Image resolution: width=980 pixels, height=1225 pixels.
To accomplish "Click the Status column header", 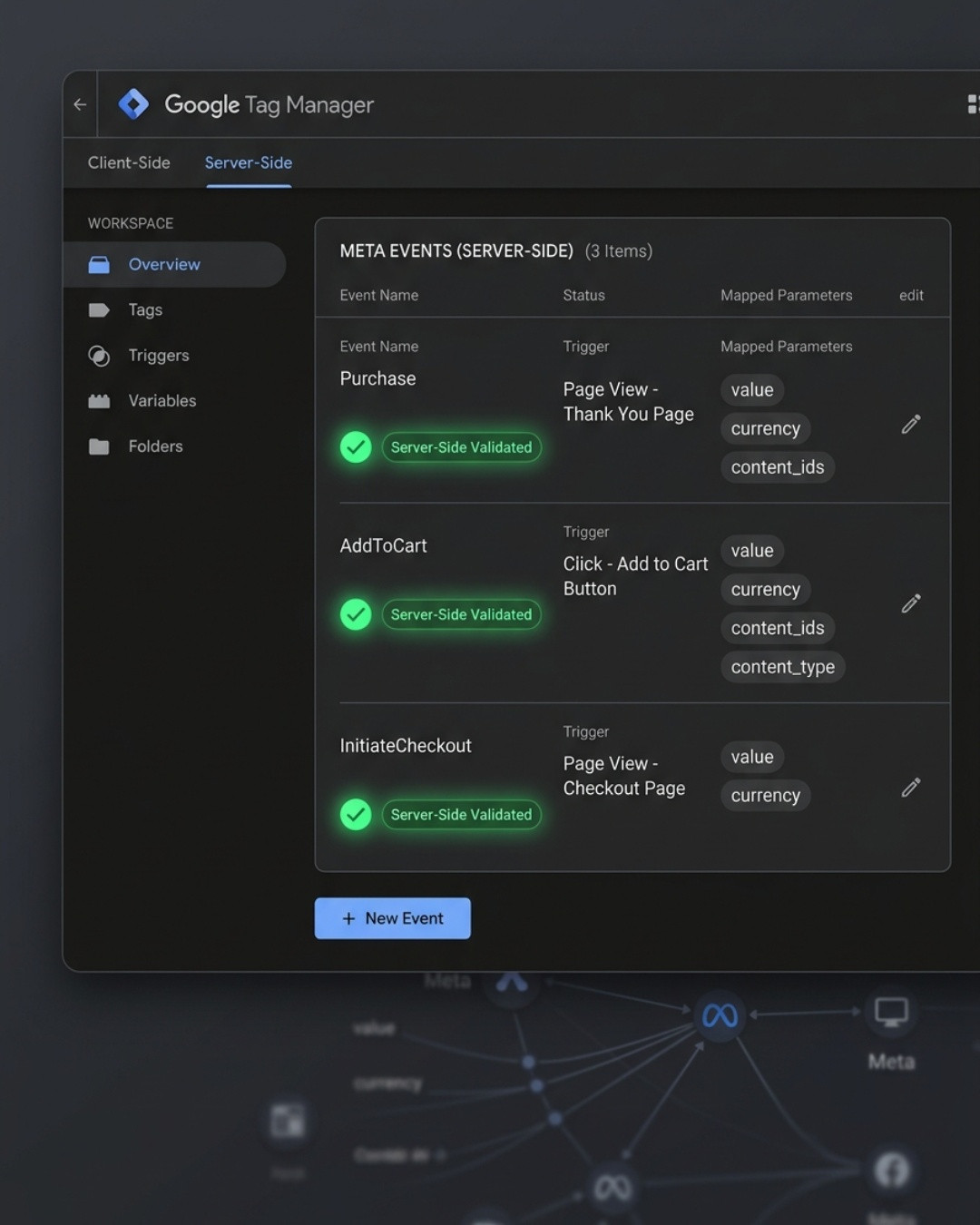I will pos(583,295).
